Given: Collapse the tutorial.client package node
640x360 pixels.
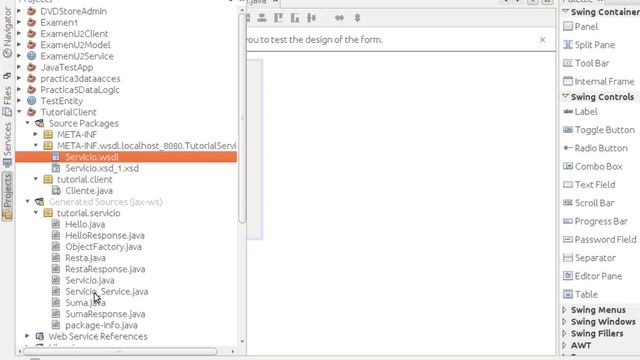Looking at the screenshot, I should [36, 179].
